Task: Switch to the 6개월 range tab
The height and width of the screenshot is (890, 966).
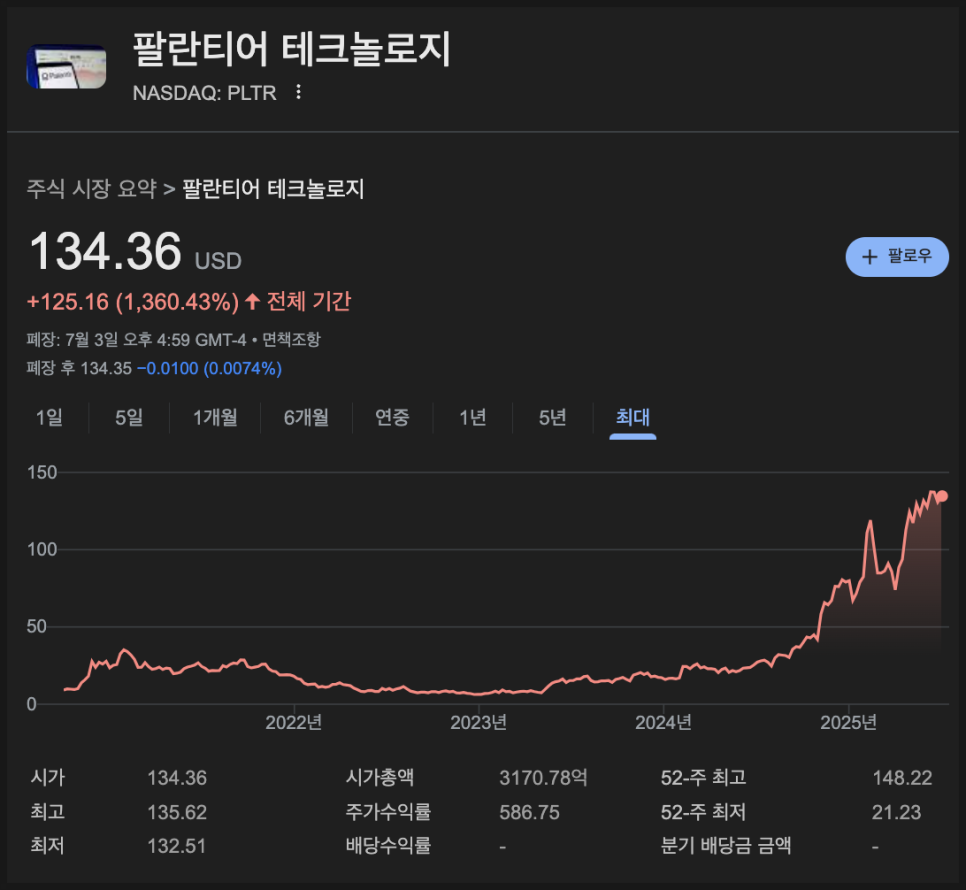Action: (306, 418)
